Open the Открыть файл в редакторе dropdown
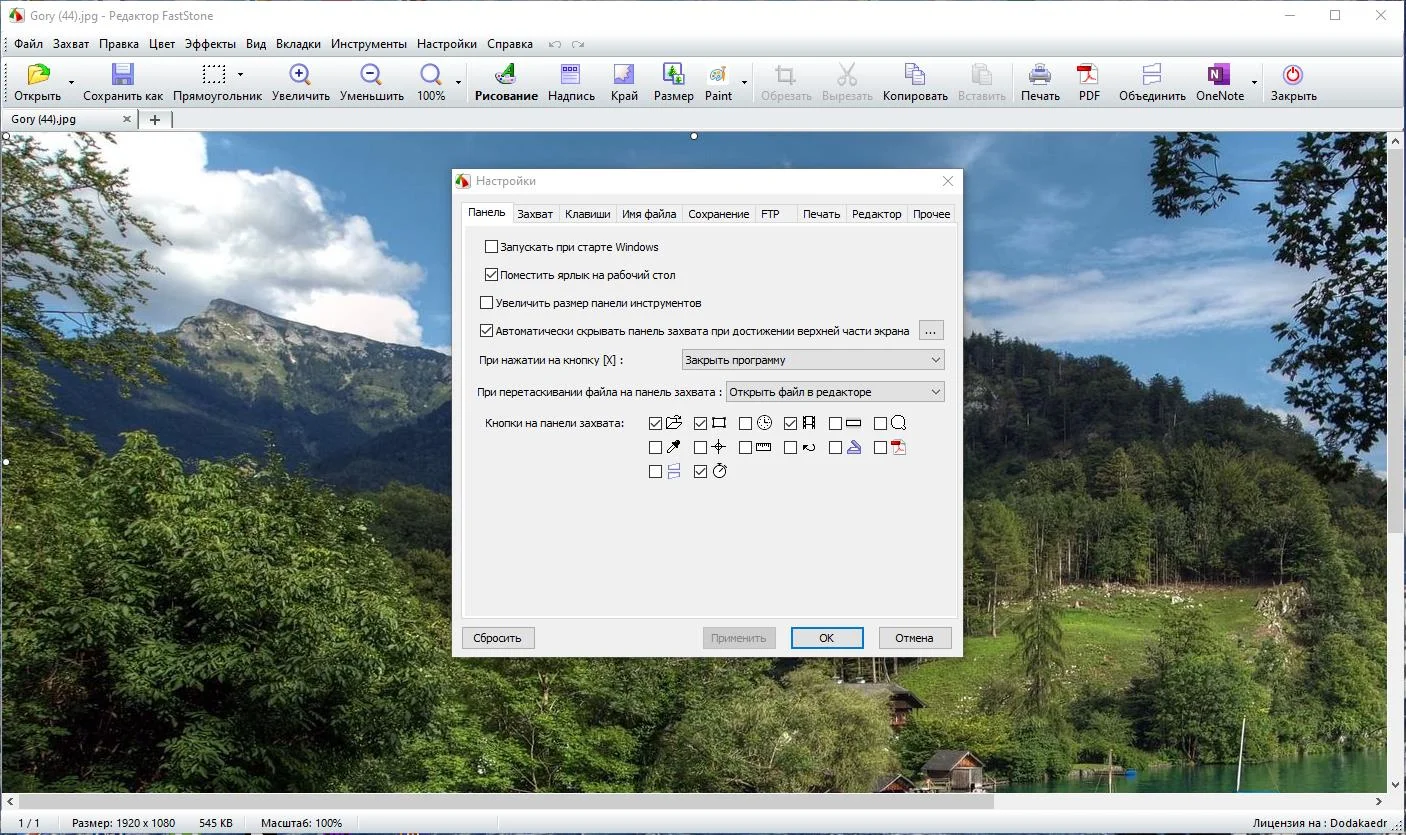Screen dimensions: 1406x835 [x=835, y=392]
